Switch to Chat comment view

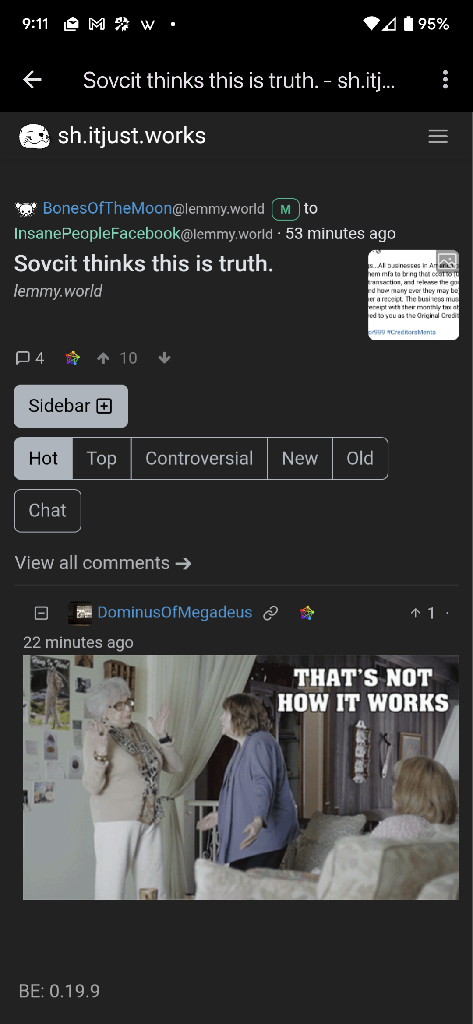(x=48, y=511)
